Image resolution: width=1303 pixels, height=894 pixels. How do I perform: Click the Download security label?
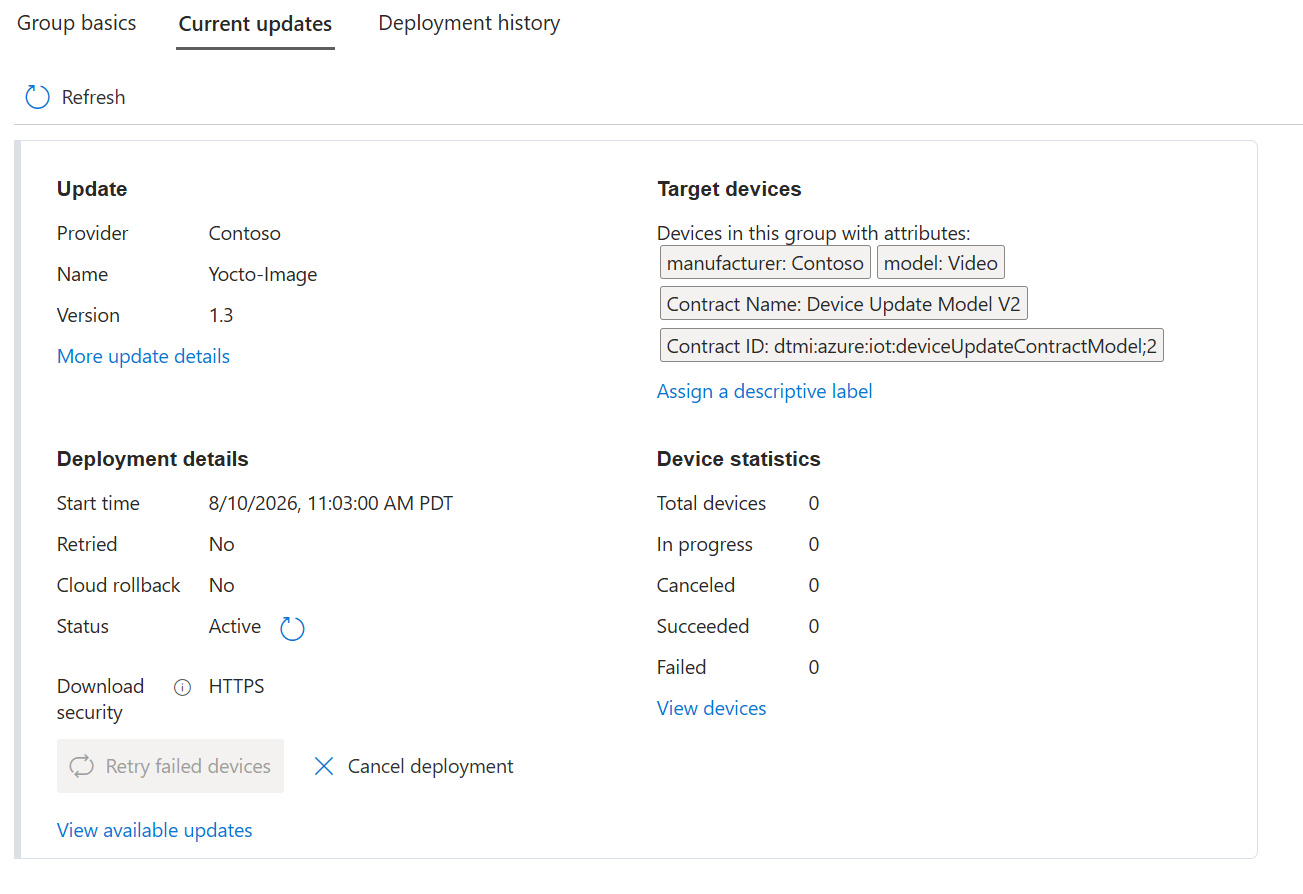[x=100, y=699]
